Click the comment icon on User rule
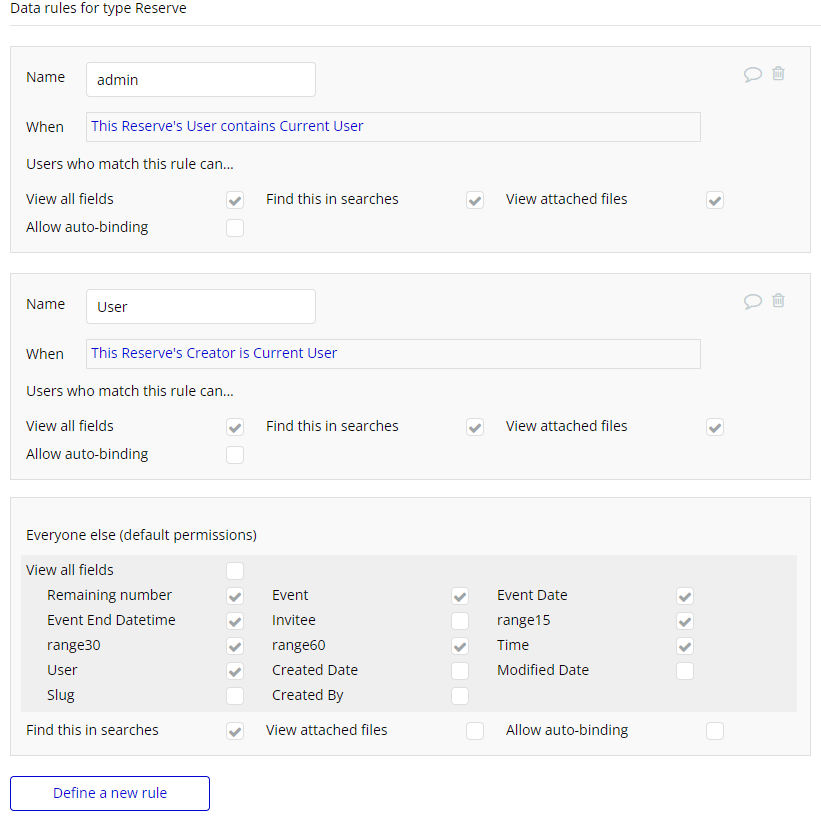This screenshot has height=825, width=821. pos(752,301)
